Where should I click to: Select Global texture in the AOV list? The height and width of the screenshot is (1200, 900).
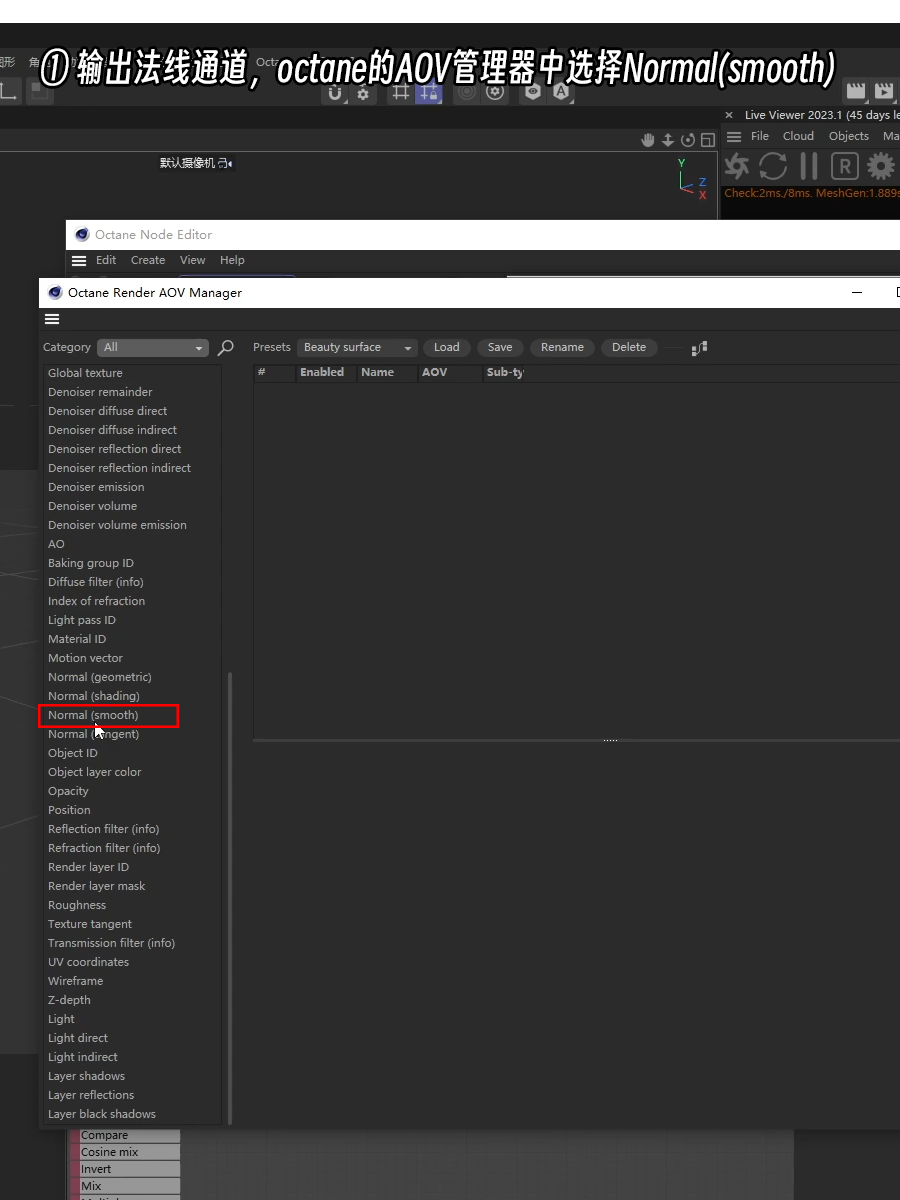coord(85,373)
